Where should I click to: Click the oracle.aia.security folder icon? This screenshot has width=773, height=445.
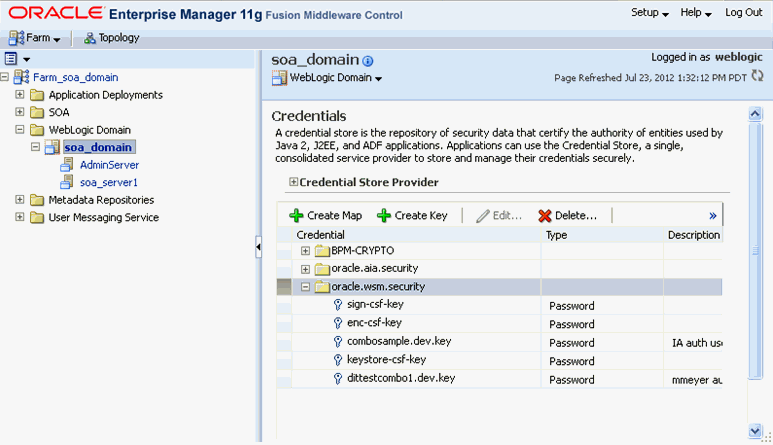pyautogui.click(x=322, y=269)
